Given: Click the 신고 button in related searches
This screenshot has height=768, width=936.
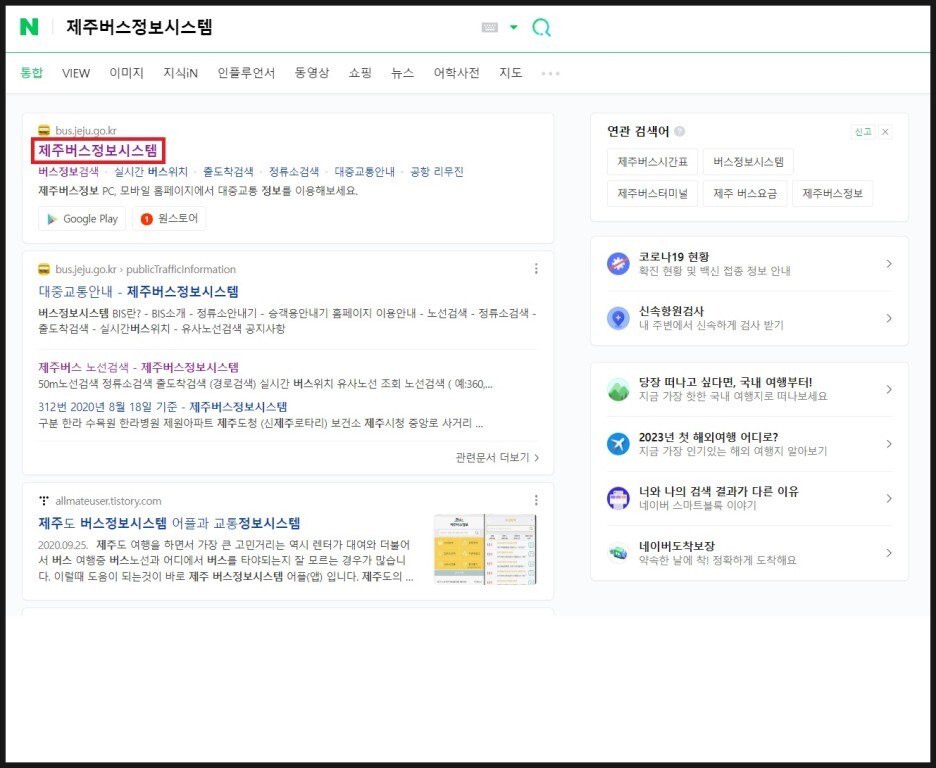Looking at the screenshot, I should pyautogui.click(x=863, y=132).
